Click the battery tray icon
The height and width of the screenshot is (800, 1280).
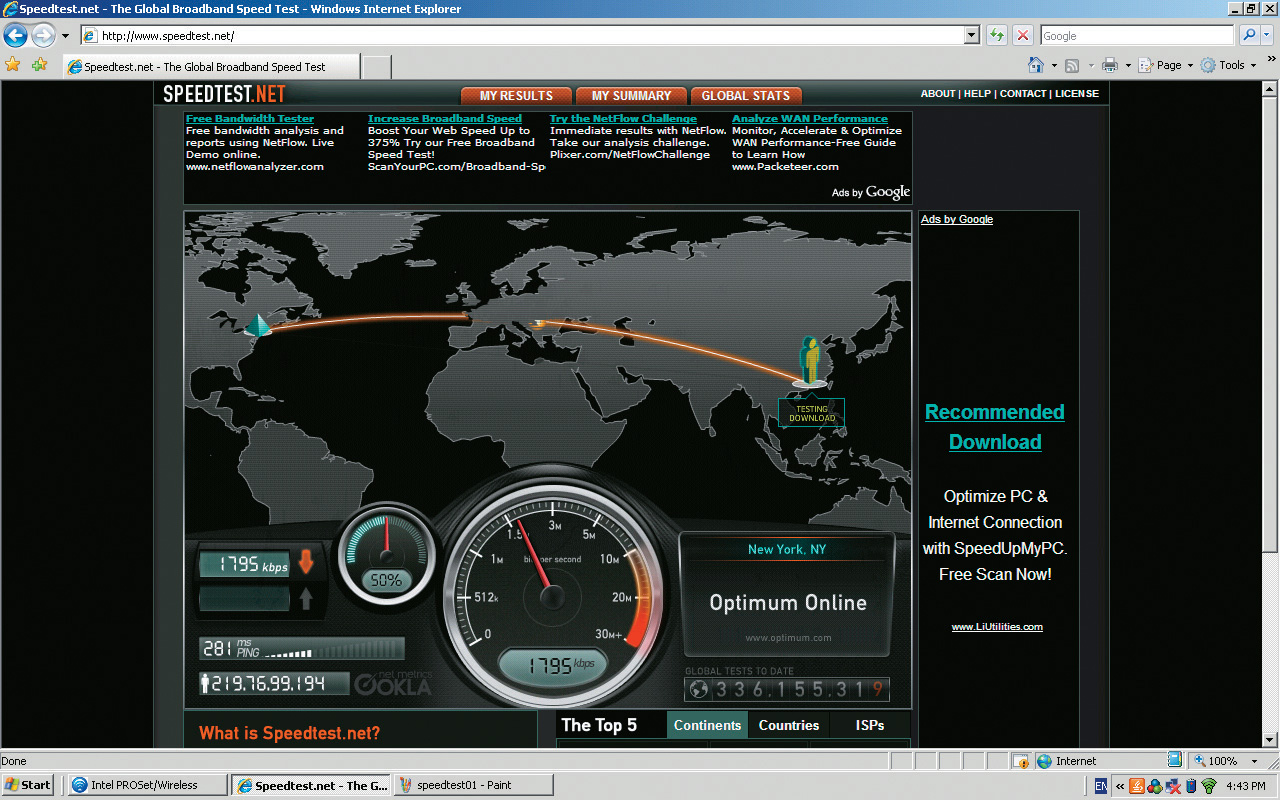point(1191,786)
